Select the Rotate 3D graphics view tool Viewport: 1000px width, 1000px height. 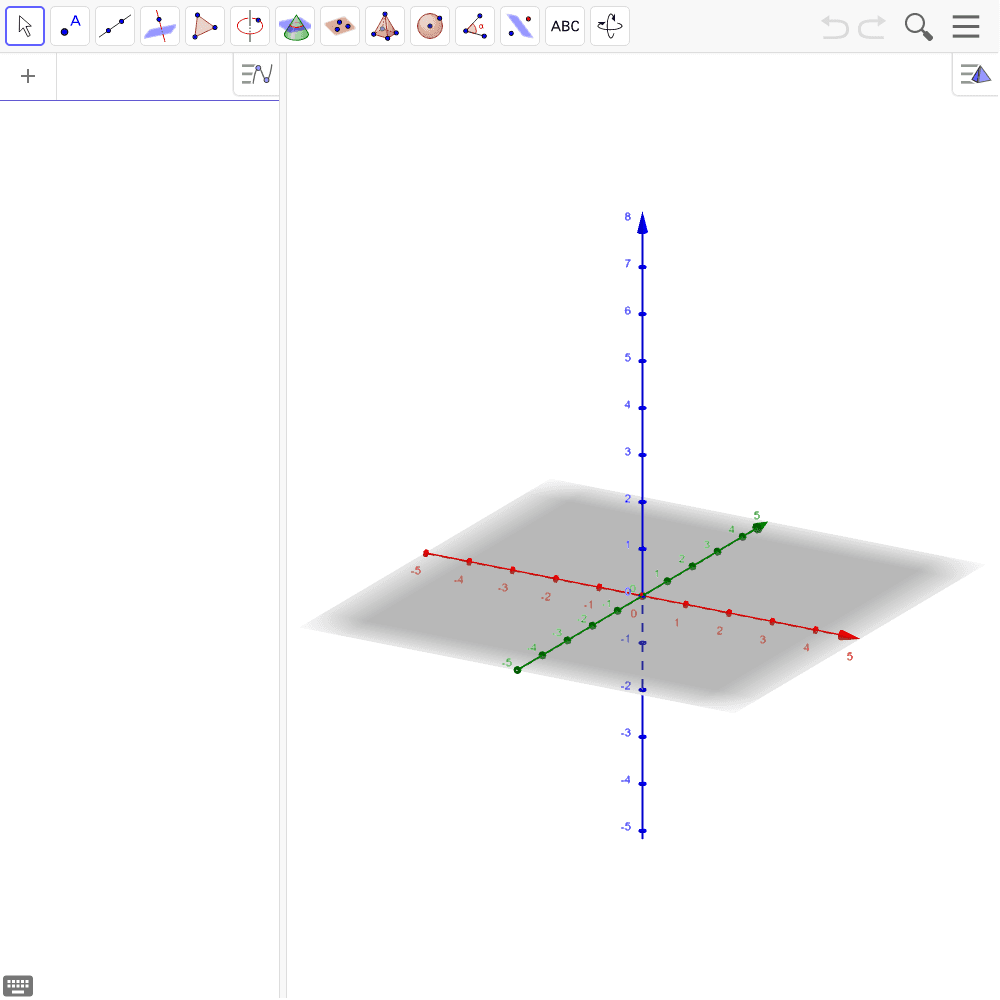pyautogui.click(x=610, y=26)
